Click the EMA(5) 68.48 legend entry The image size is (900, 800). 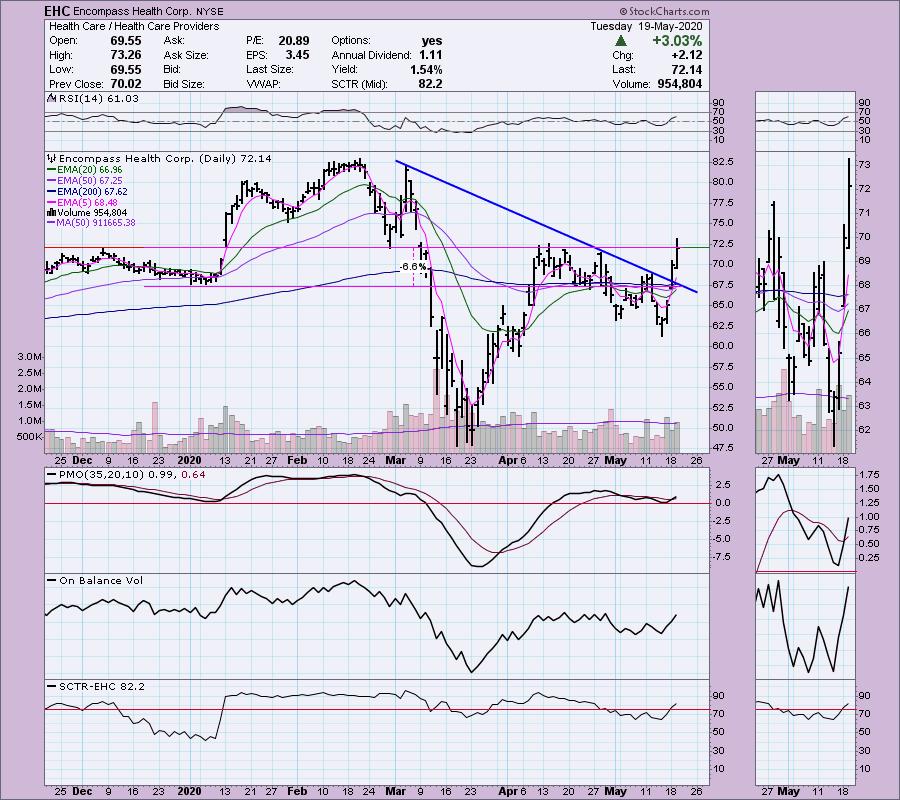tap(87, 203)
